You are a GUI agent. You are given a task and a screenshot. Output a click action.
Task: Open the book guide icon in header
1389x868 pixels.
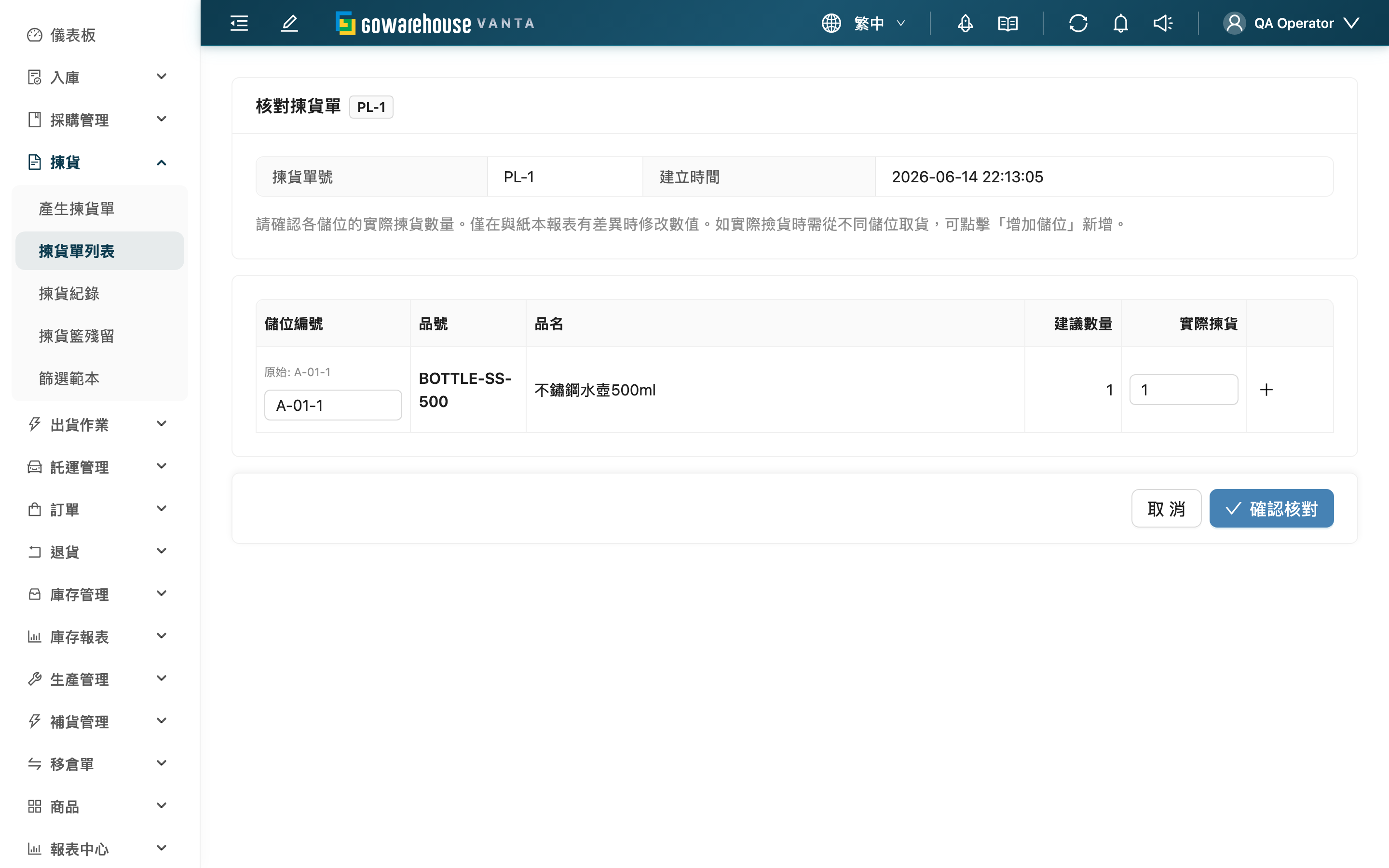pyautogui.click(x=1008, y=24)
